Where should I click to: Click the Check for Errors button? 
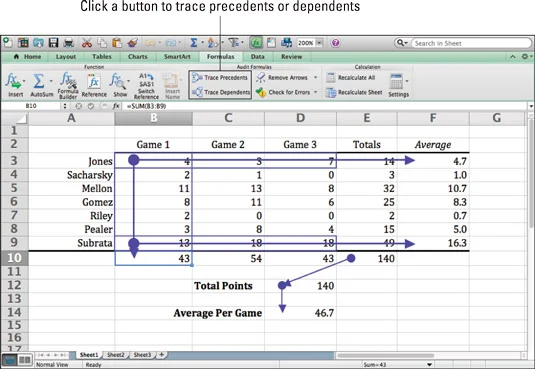[284, 92]
